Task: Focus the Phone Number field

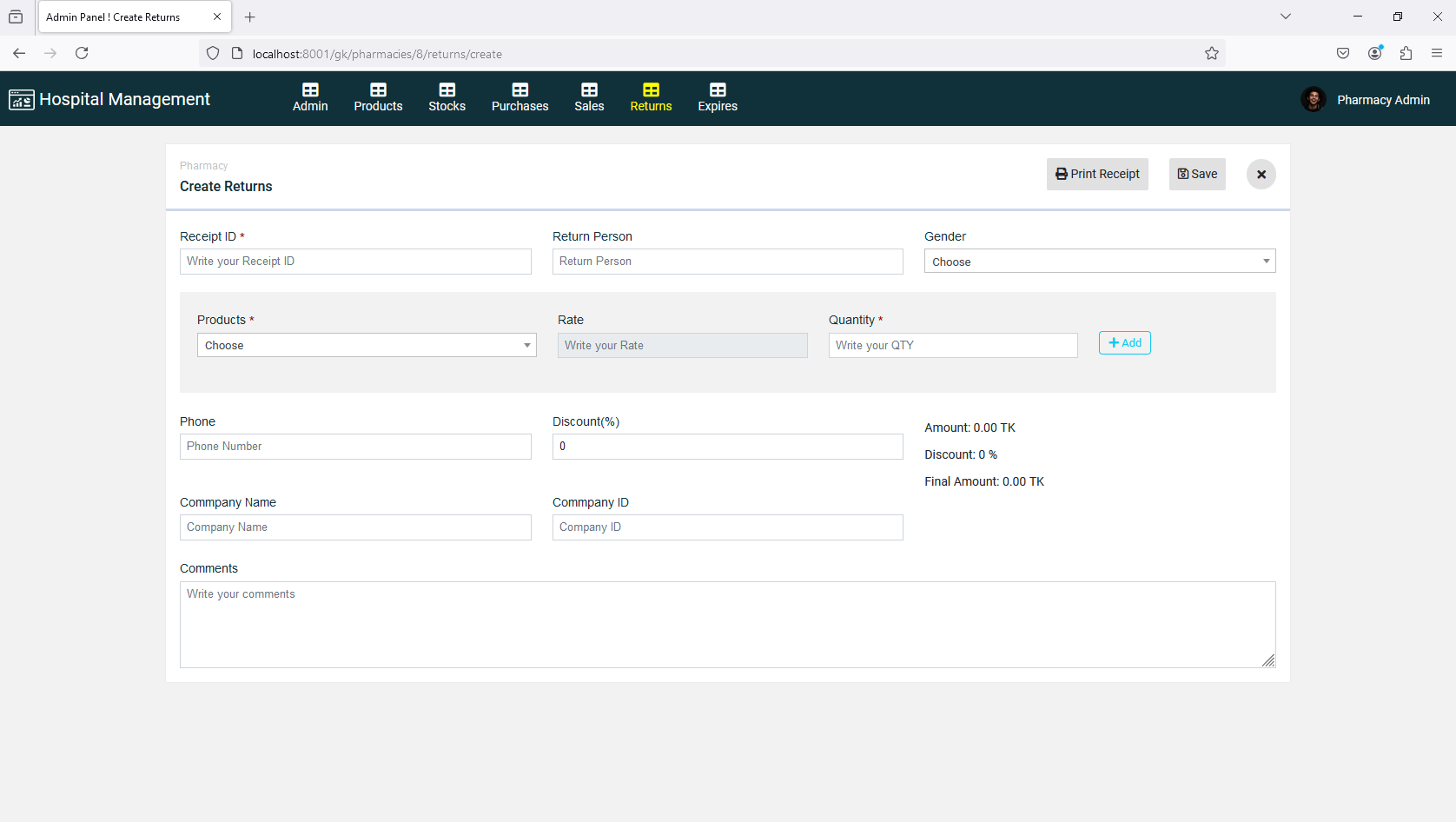Action: (355, 447)
